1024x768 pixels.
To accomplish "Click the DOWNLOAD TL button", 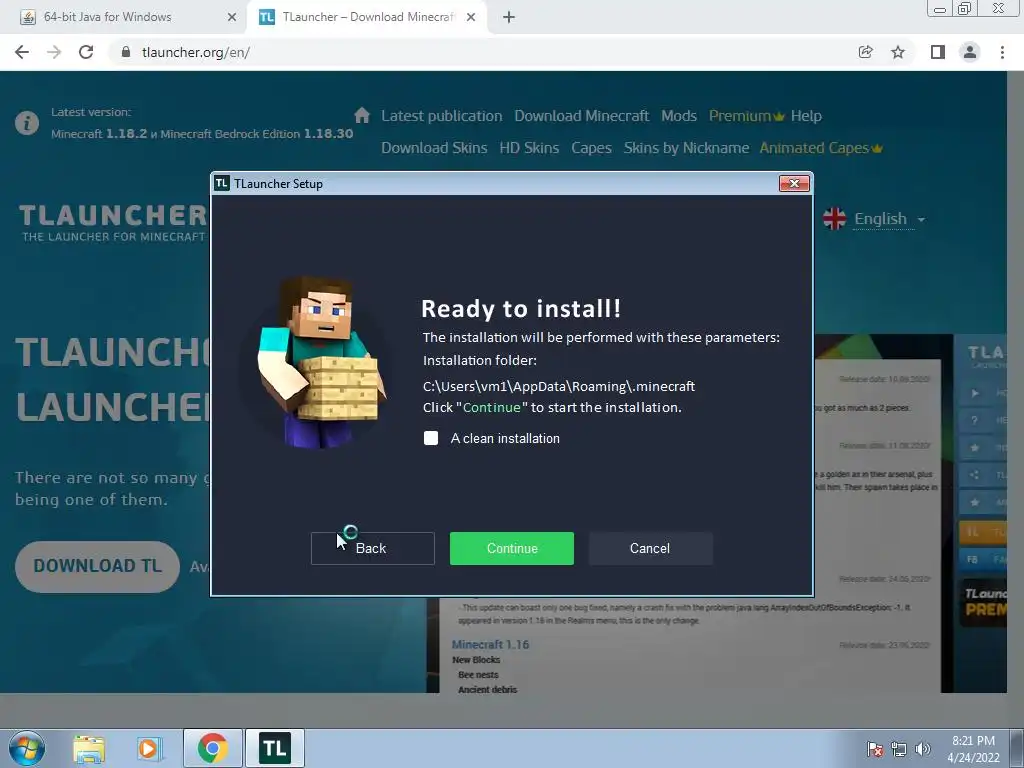I will pyautogui.click(x=97, y=566).
